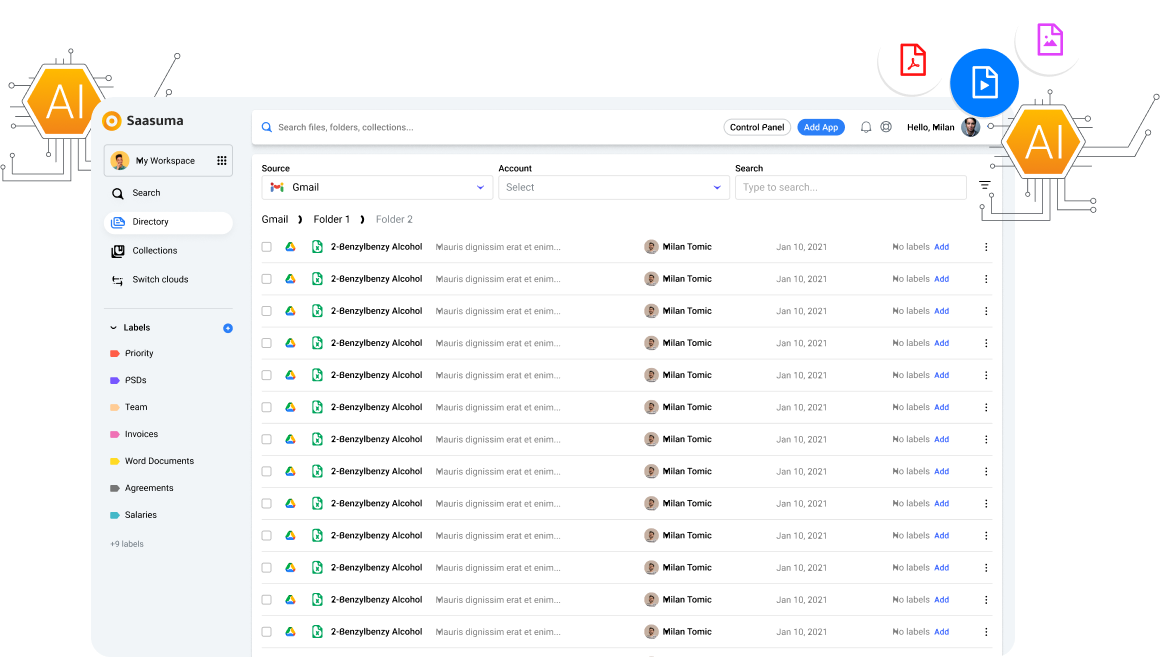Click the blue video file icon
The height and width of the screenshot is (657, 1160).
[x=984, y=82]
